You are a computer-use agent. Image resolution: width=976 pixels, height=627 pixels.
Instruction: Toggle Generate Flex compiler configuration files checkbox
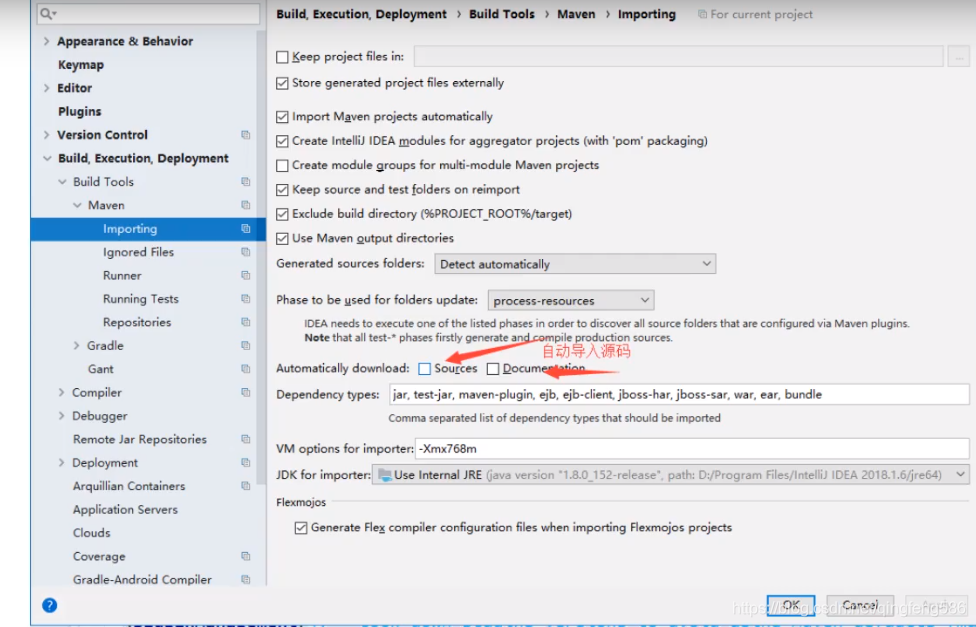301,527
